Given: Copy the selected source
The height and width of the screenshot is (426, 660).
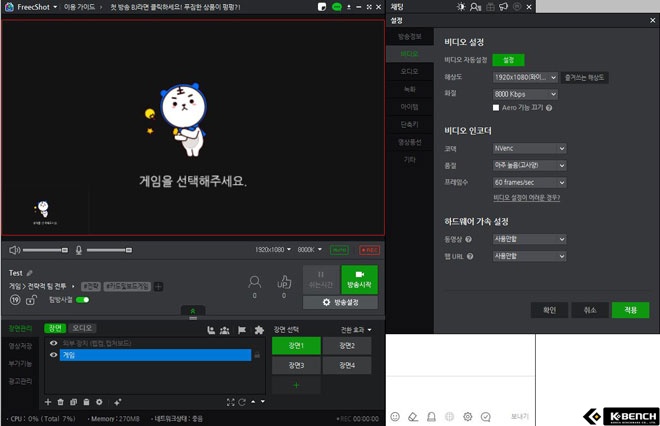Looking at the screenshot, I should click(73, 402).
